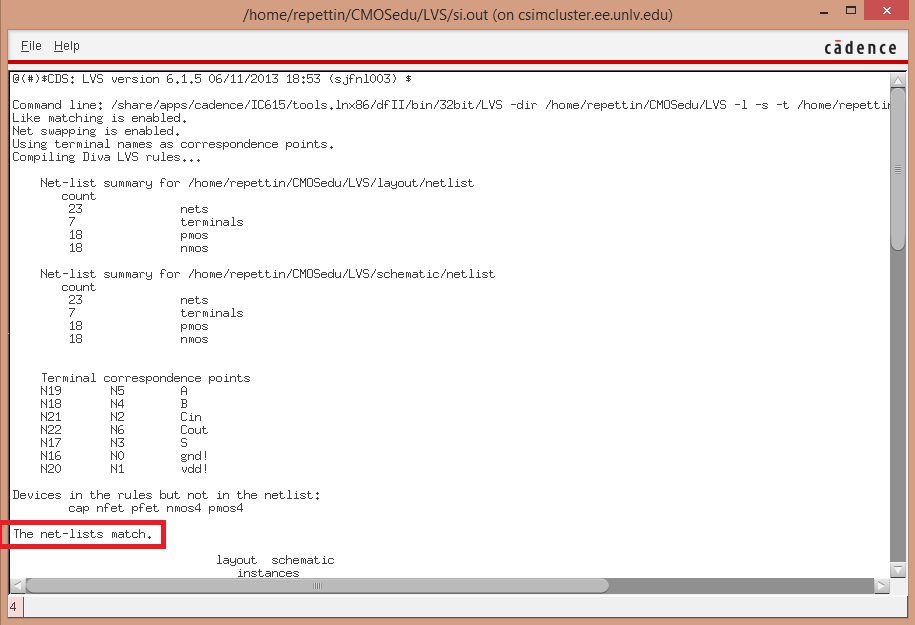Click 'Devices in the rules but not in the netlist:'
The image size is (915, 625).
coord(166,495)
